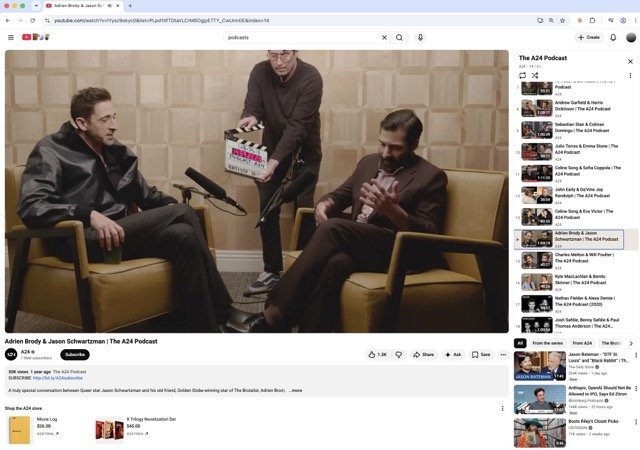The image size is (640, 450).
Task: Play Josh Safdie, Benny Safdie & Paul Thomas Anderson
Action: coord(571,325)
